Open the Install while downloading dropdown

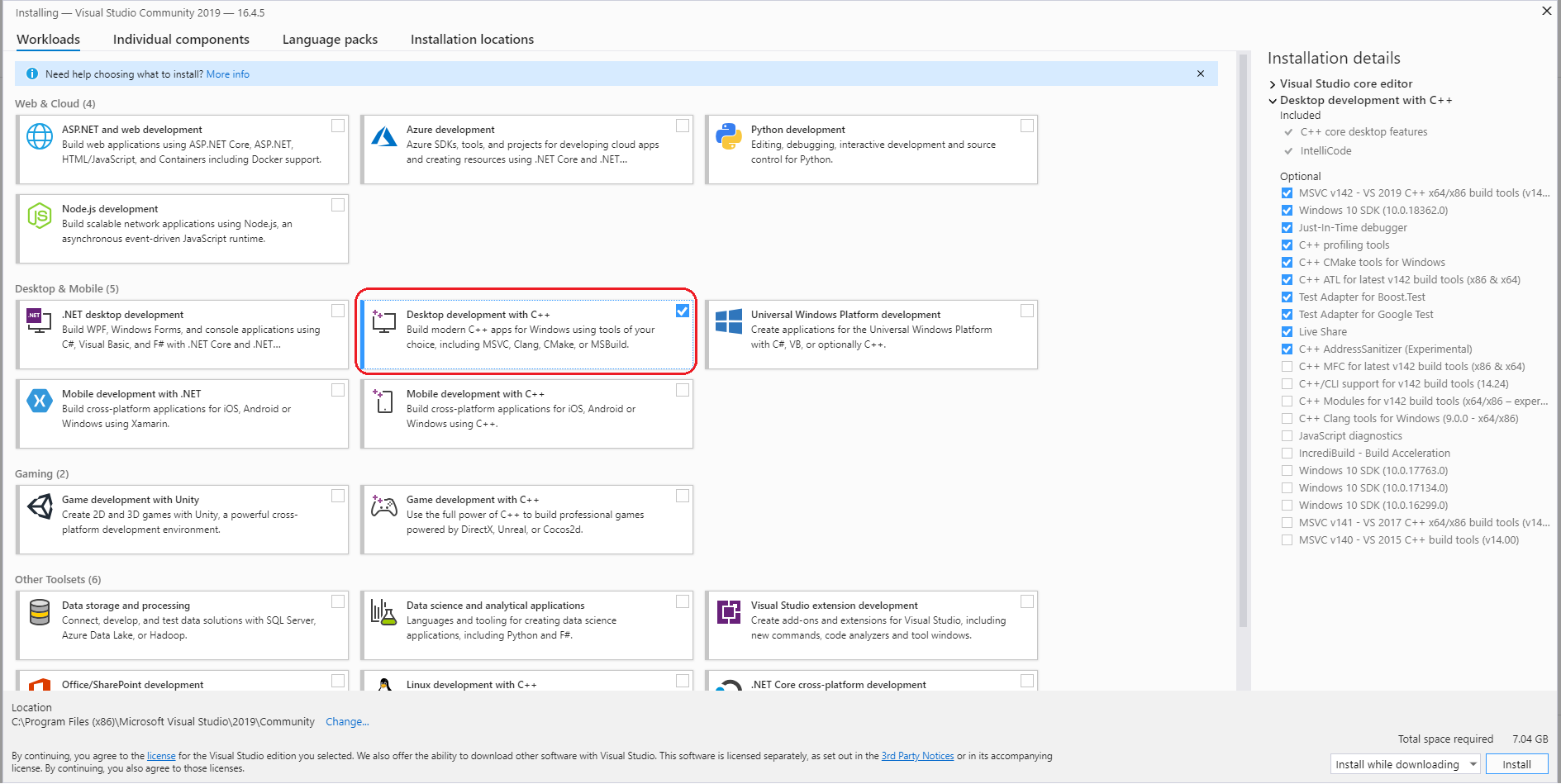tap(1405, 764)
